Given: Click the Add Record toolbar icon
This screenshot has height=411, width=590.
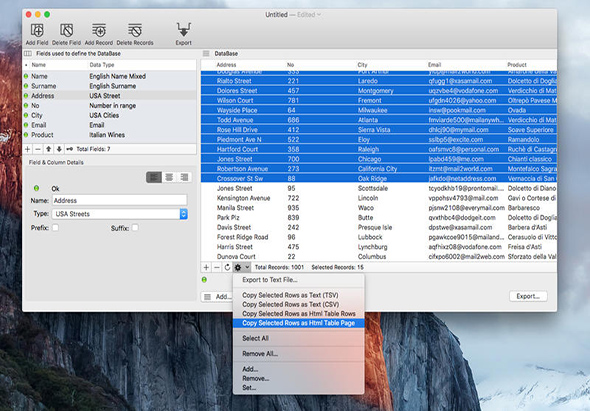Looking at the screenshot, I should point(99,30).
